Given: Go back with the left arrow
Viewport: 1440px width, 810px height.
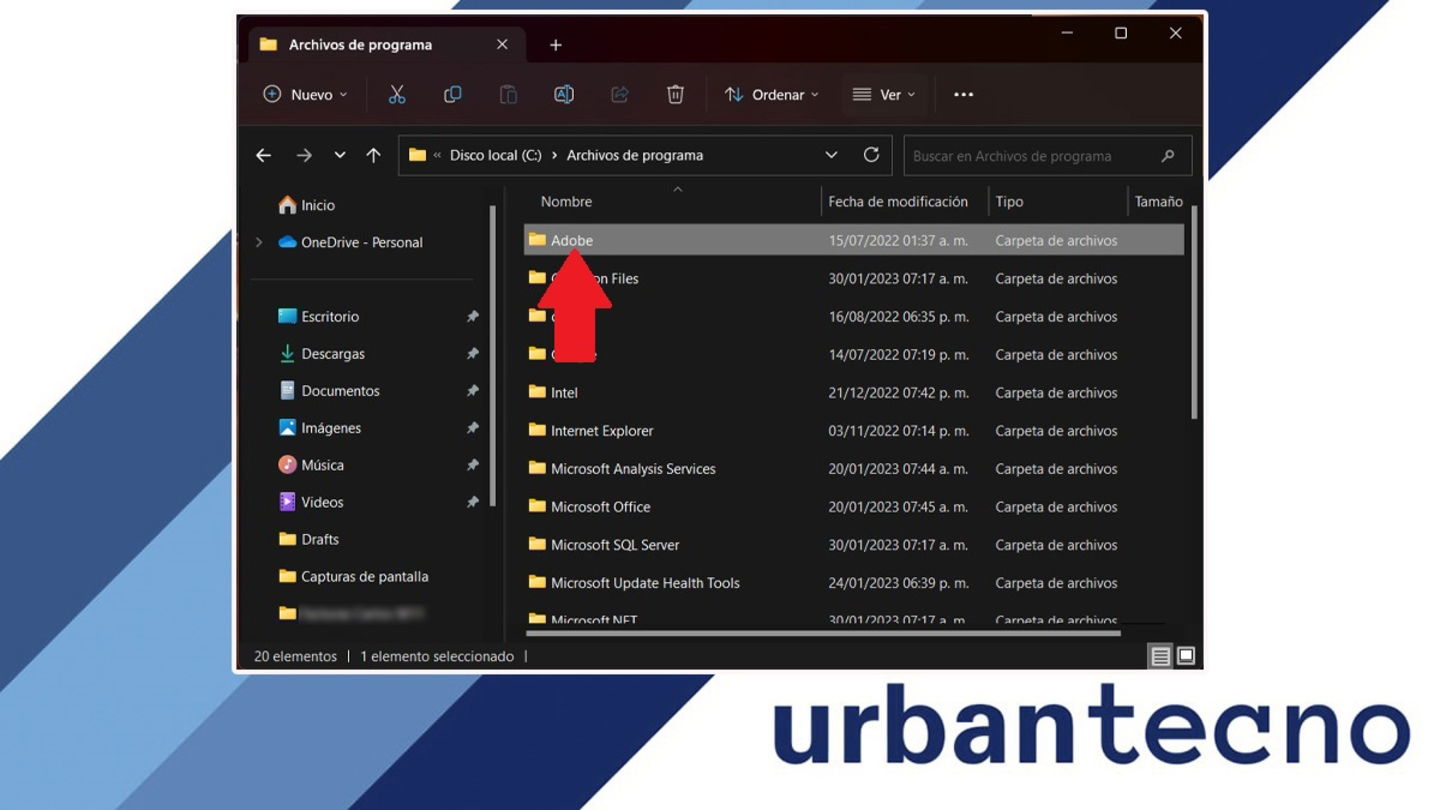Looking at the screenshot, I should tap(263, 155).
